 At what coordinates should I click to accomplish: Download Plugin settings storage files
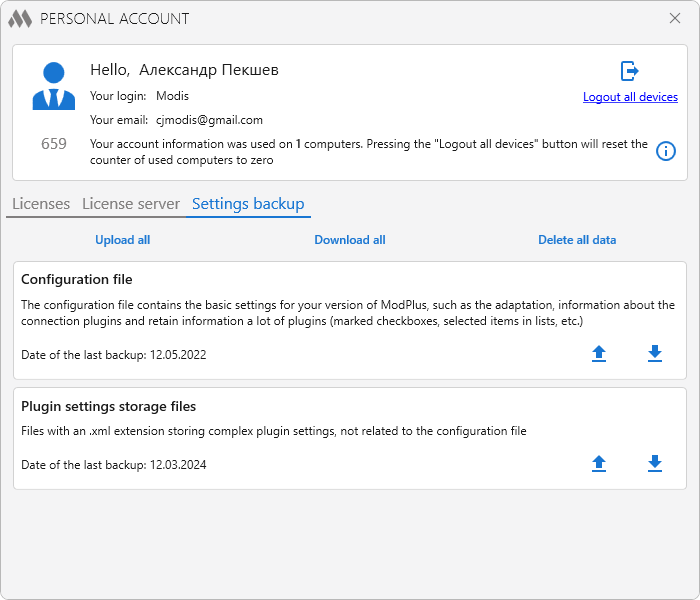[655, 464]
